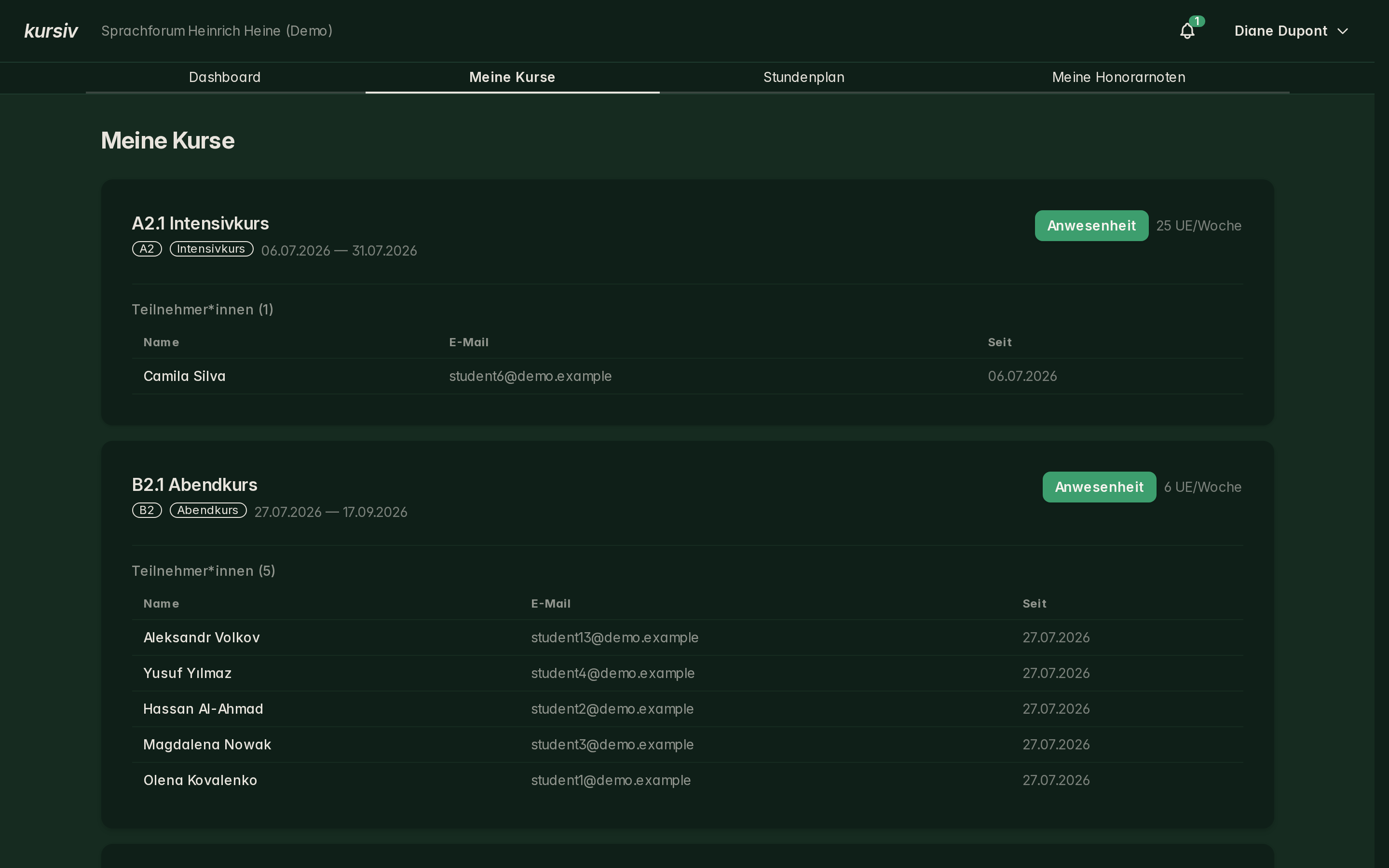Select participant Aleksandr Volkov
The image size is (1389, 868).
coord(202,637)
